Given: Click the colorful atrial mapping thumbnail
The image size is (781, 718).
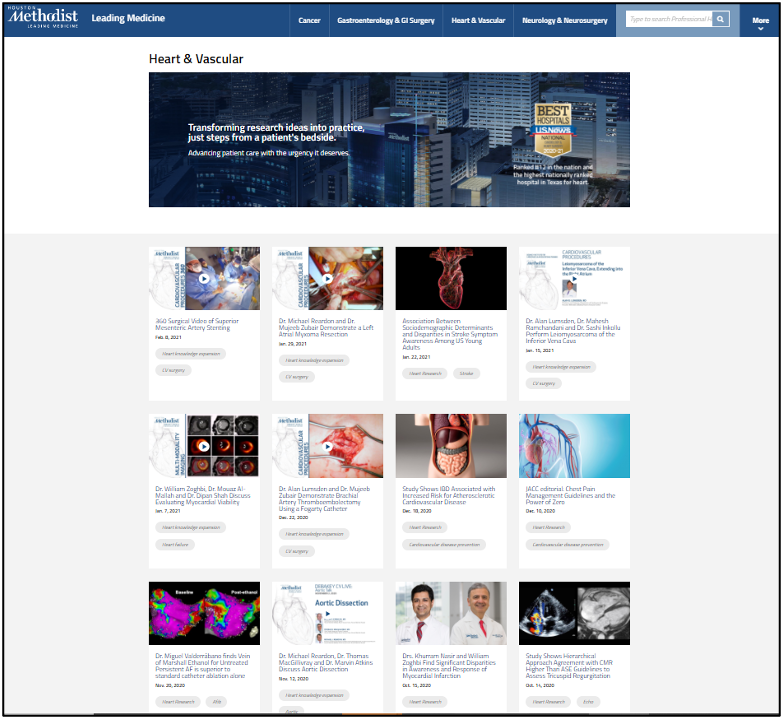Looking at the screenshot, I should click(204, 613).
